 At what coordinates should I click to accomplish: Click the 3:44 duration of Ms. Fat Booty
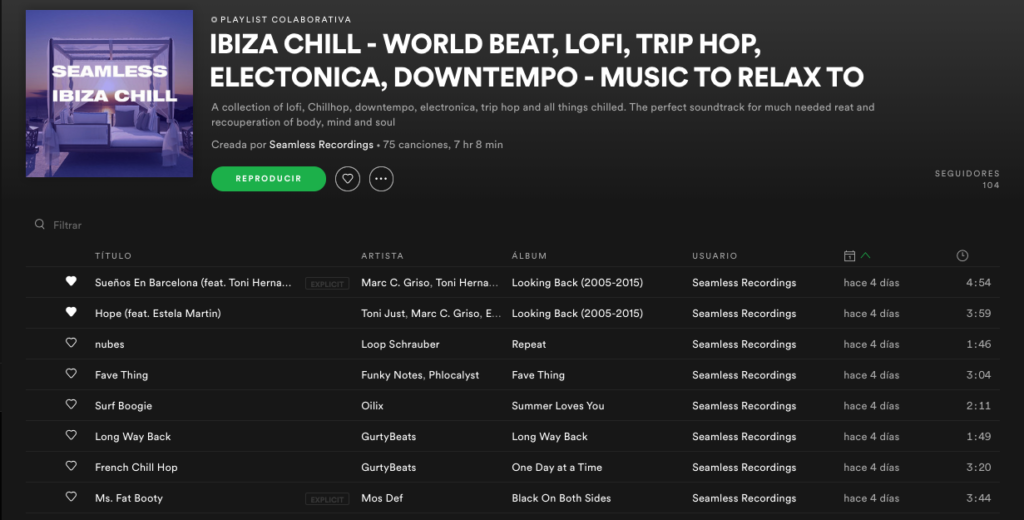tap(978, 498)
